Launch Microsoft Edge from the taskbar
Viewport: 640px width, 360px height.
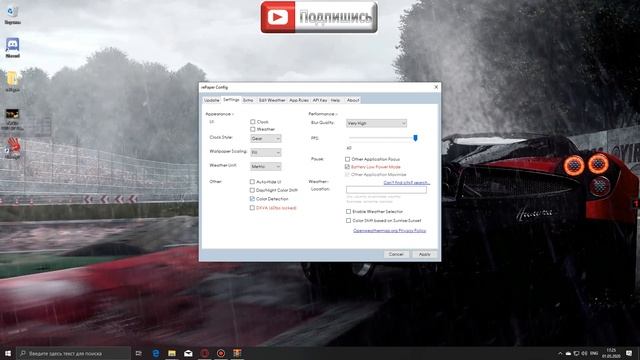pos(156,353)
